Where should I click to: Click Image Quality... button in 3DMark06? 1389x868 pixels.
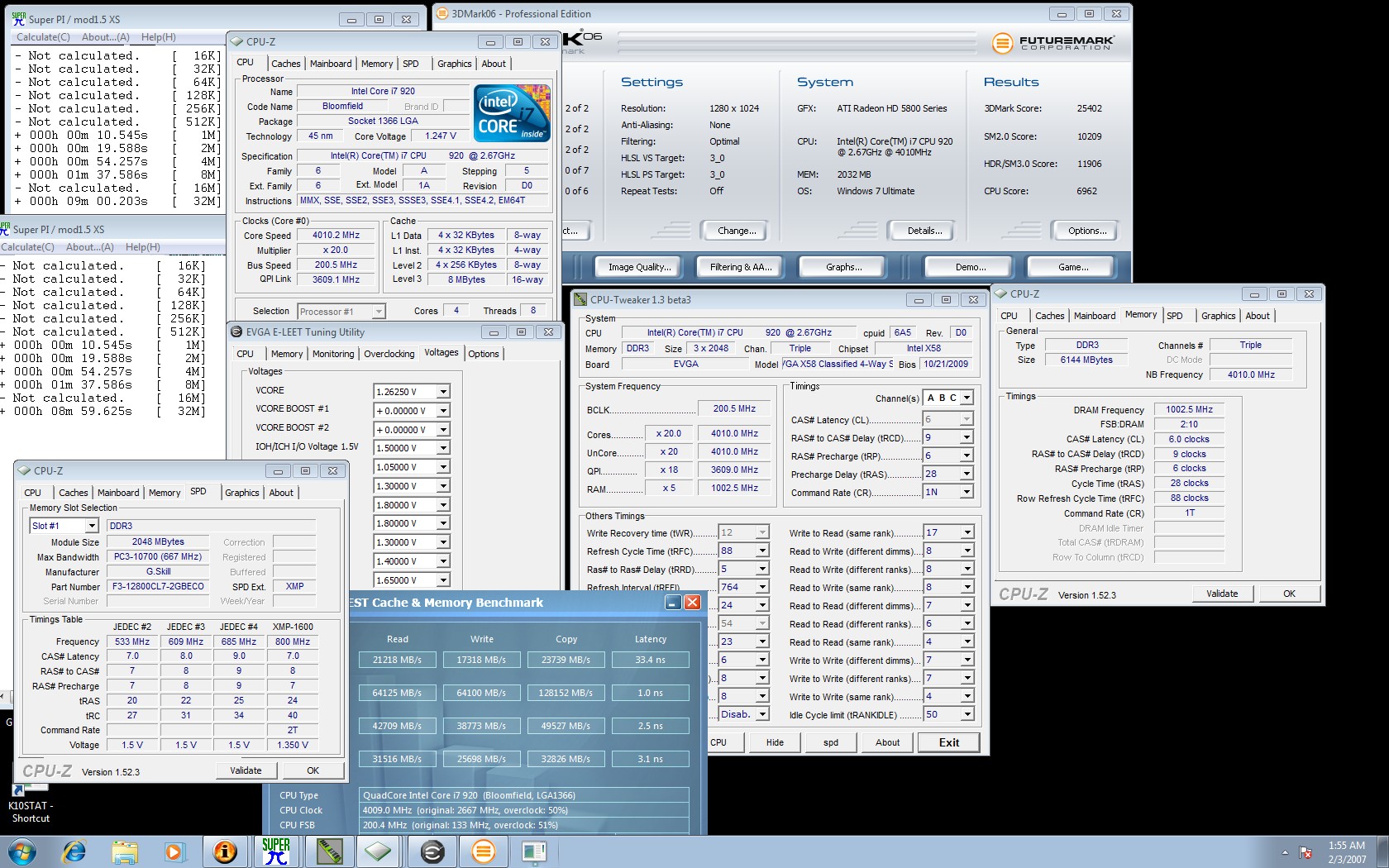[x=639, y=267]
